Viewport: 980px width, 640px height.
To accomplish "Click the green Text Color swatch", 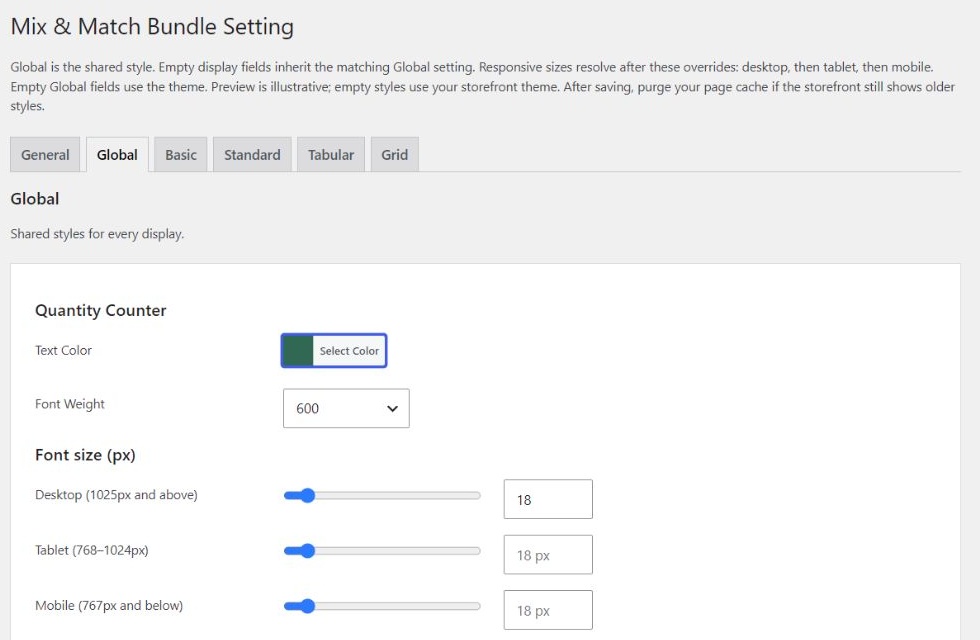I will coord(298,351).
